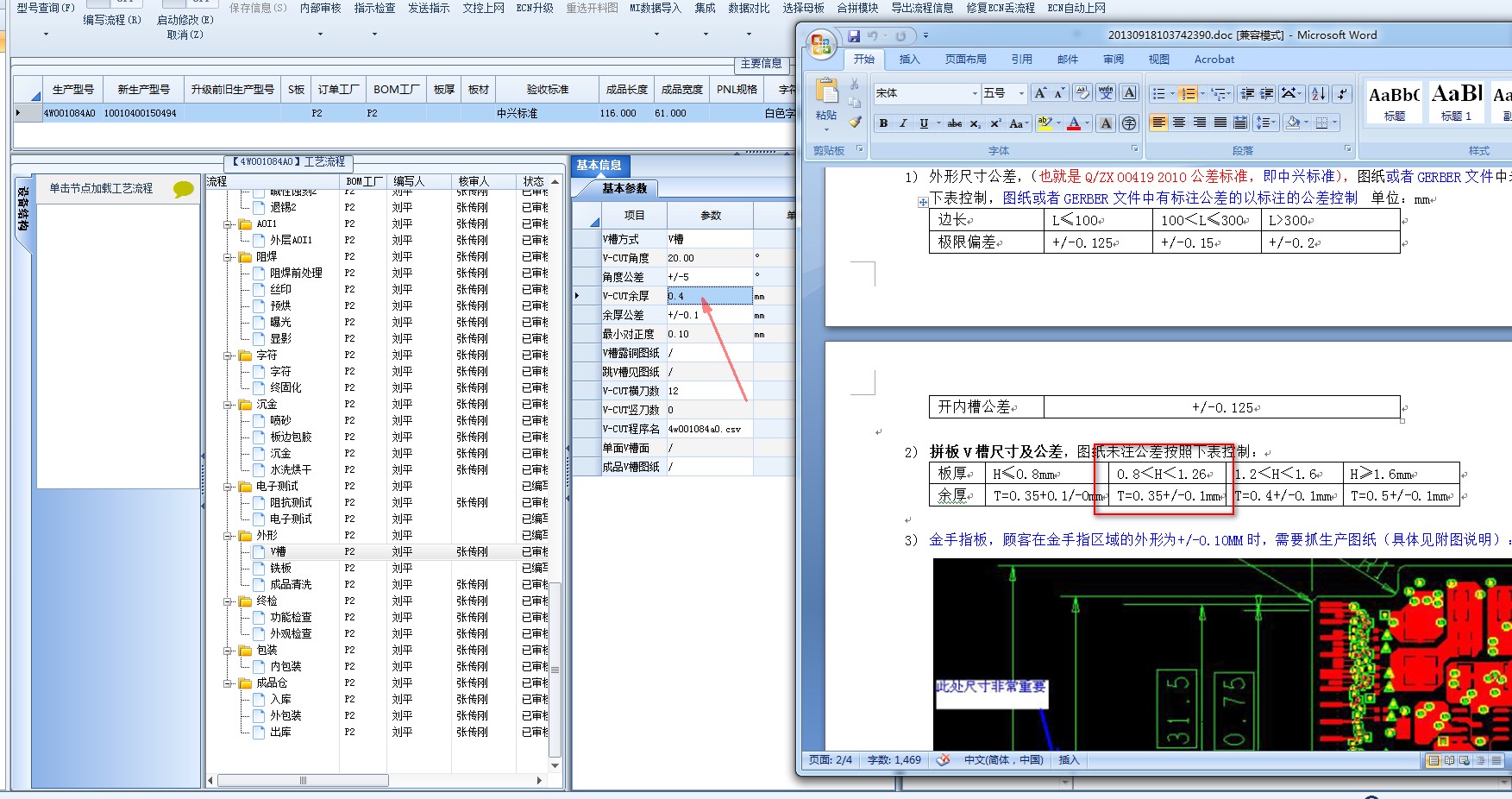Click the 文控上网 toolbar button
Viewport: 1512px width, 799px height.
[x=483, y=8]
